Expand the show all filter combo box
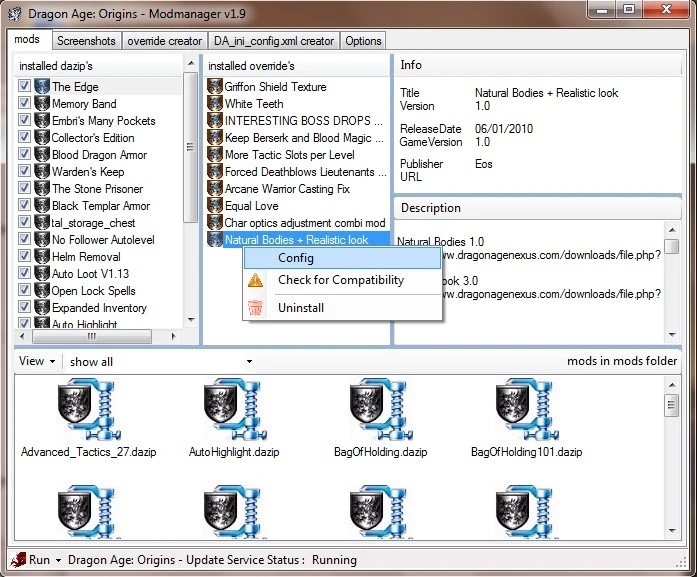697x577 pixels. coord(161,362)
